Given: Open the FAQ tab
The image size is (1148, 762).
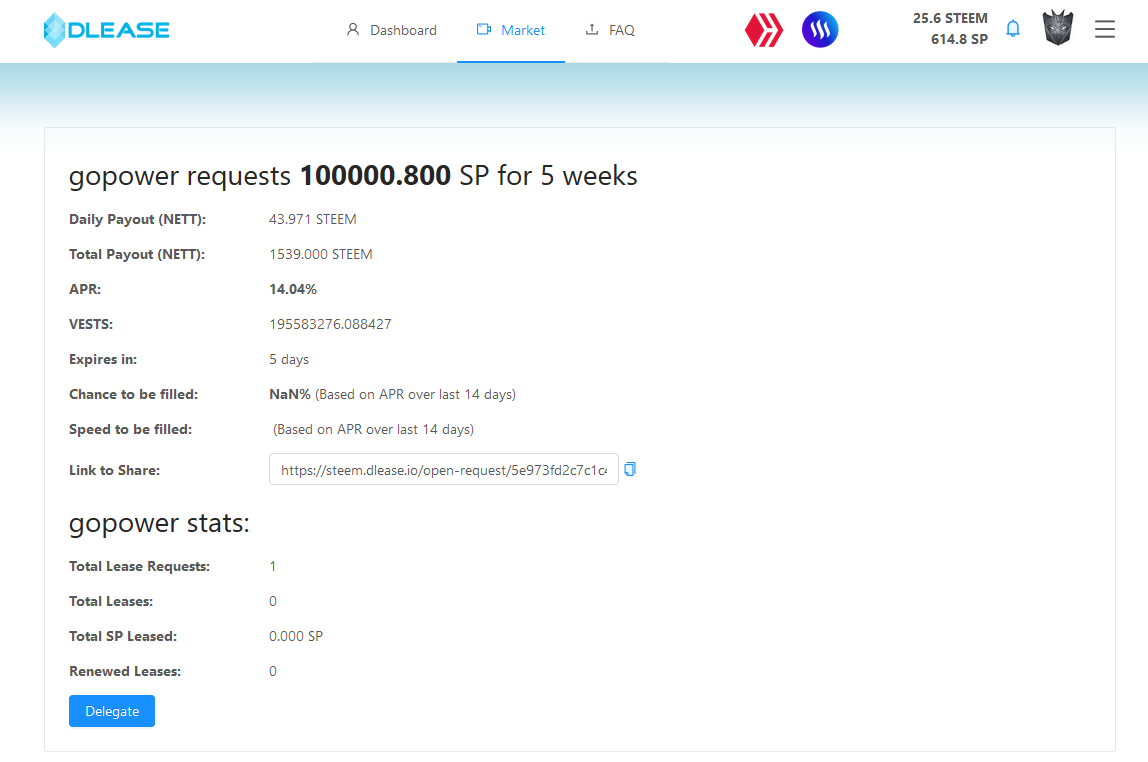Looking at the screenshot, I should 610,30.
